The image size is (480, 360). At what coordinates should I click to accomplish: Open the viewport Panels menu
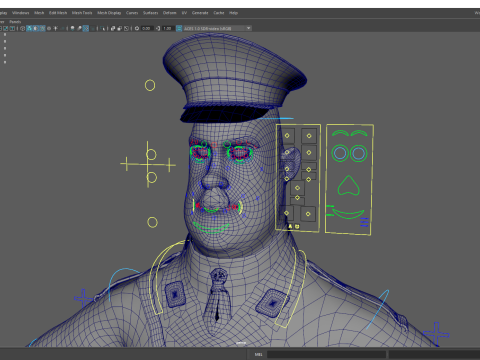point(15,21)
